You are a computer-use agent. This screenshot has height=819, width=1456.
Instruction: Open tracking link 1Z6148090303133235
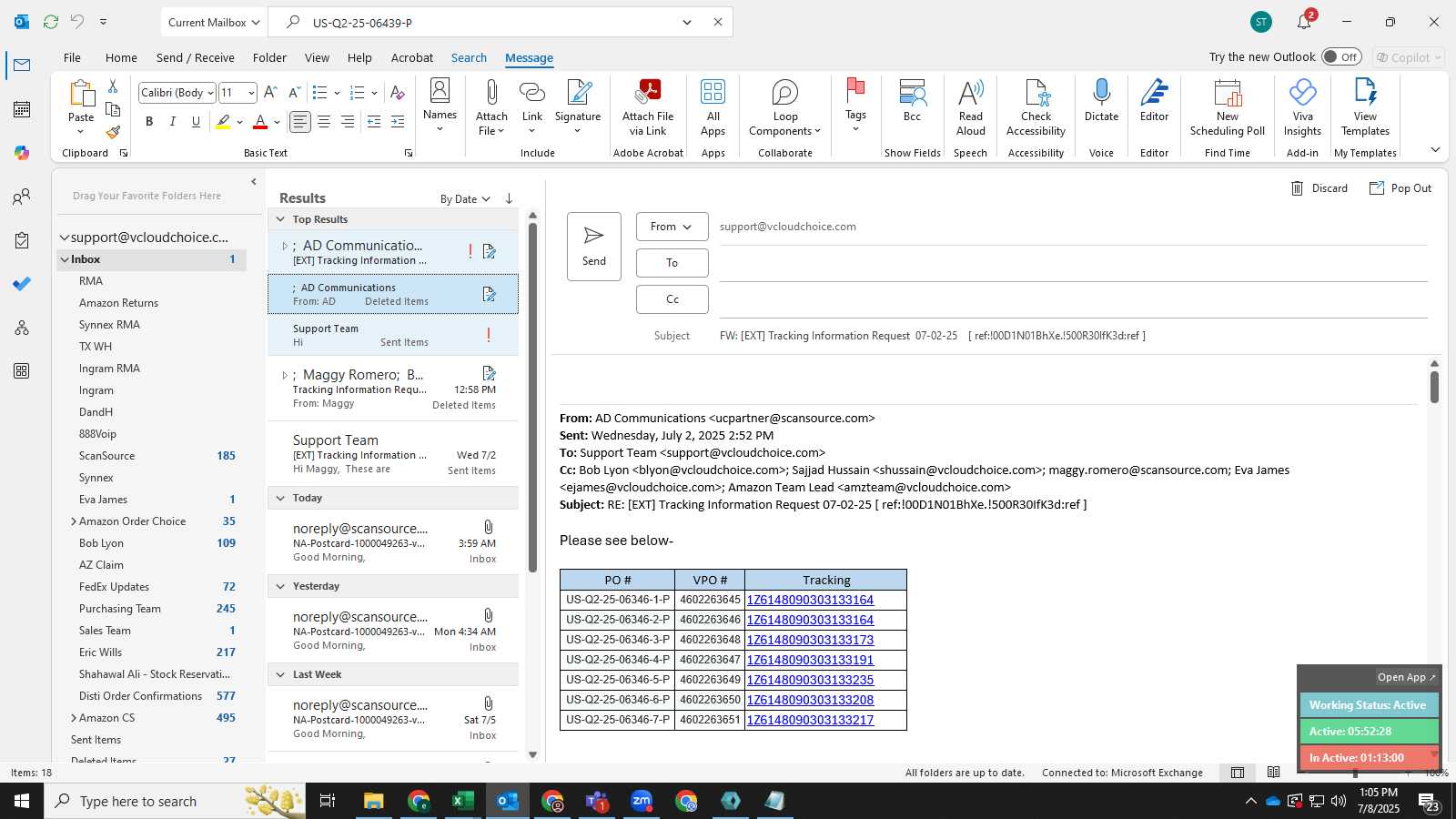point(810,680)
